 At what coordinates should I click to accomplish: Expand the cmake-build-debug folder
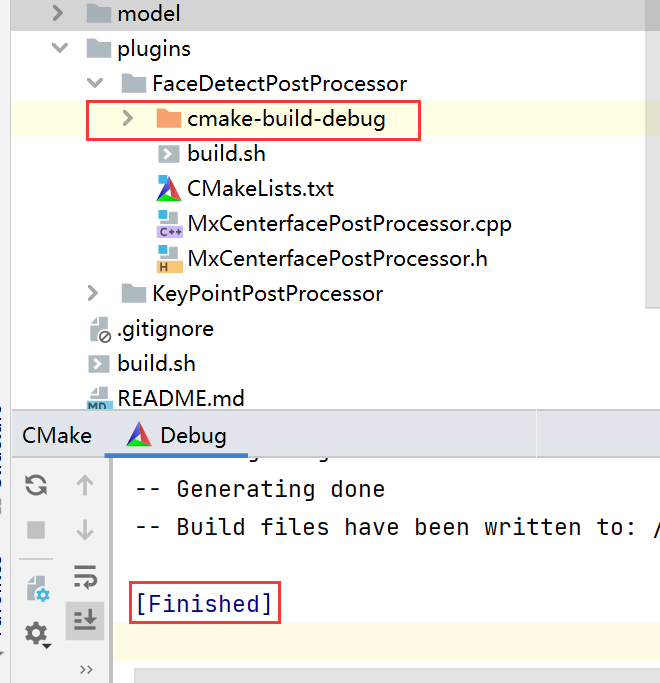tap(127, 119)
